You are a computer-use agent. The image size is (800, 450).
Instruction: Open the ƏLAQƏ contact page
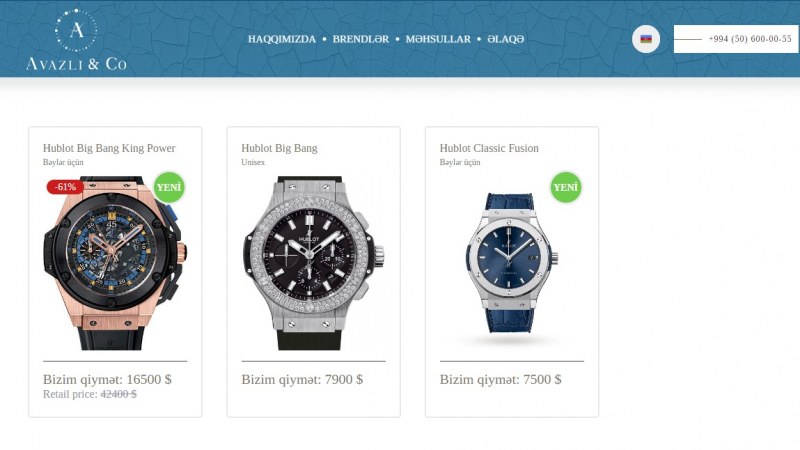point(506,39)
